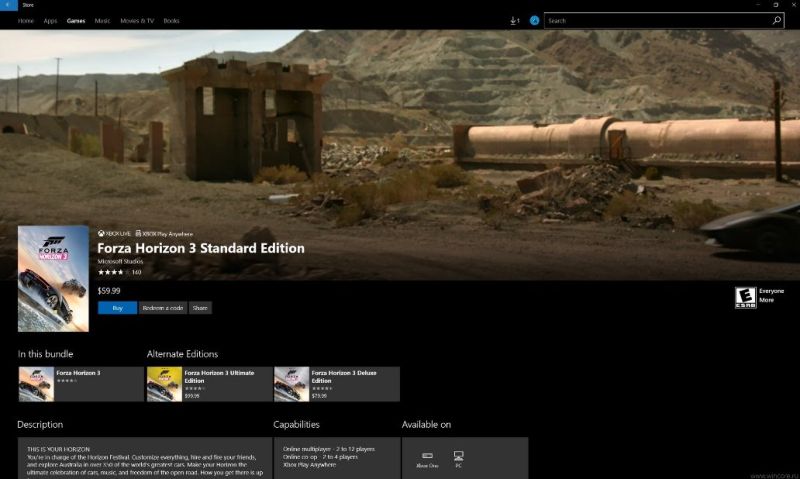The width and height of the screenshot is (800, 479).
Task: Open Forza Horizon 3 Ultimate Edition card
Action: (209, 384)
